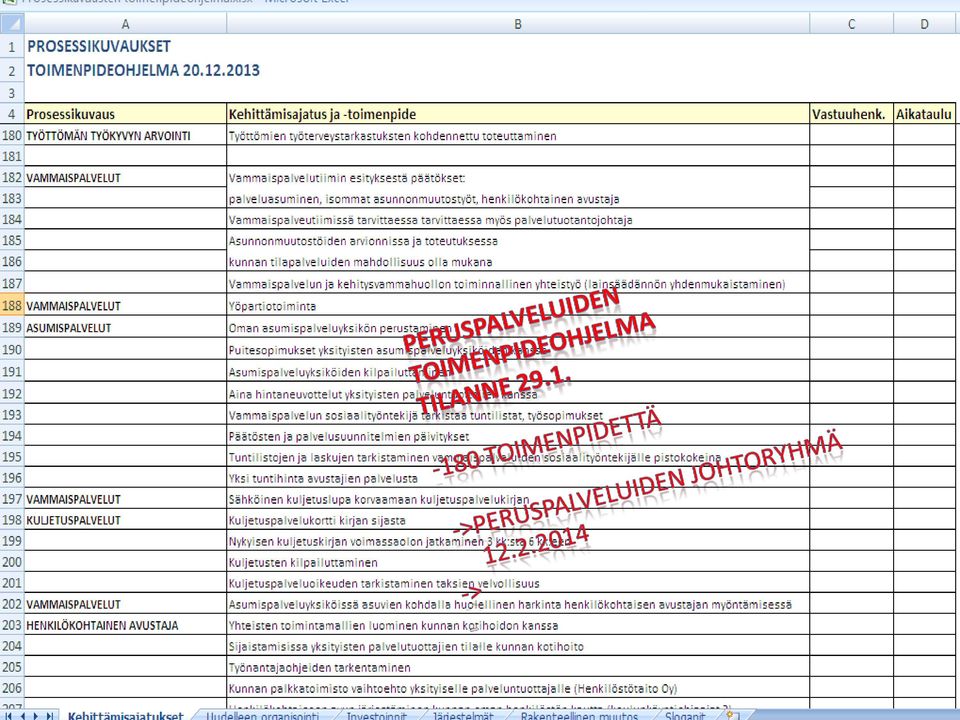
Task: Click the Prosessikuvaus column heading cell
Action: tap(126, 114)
